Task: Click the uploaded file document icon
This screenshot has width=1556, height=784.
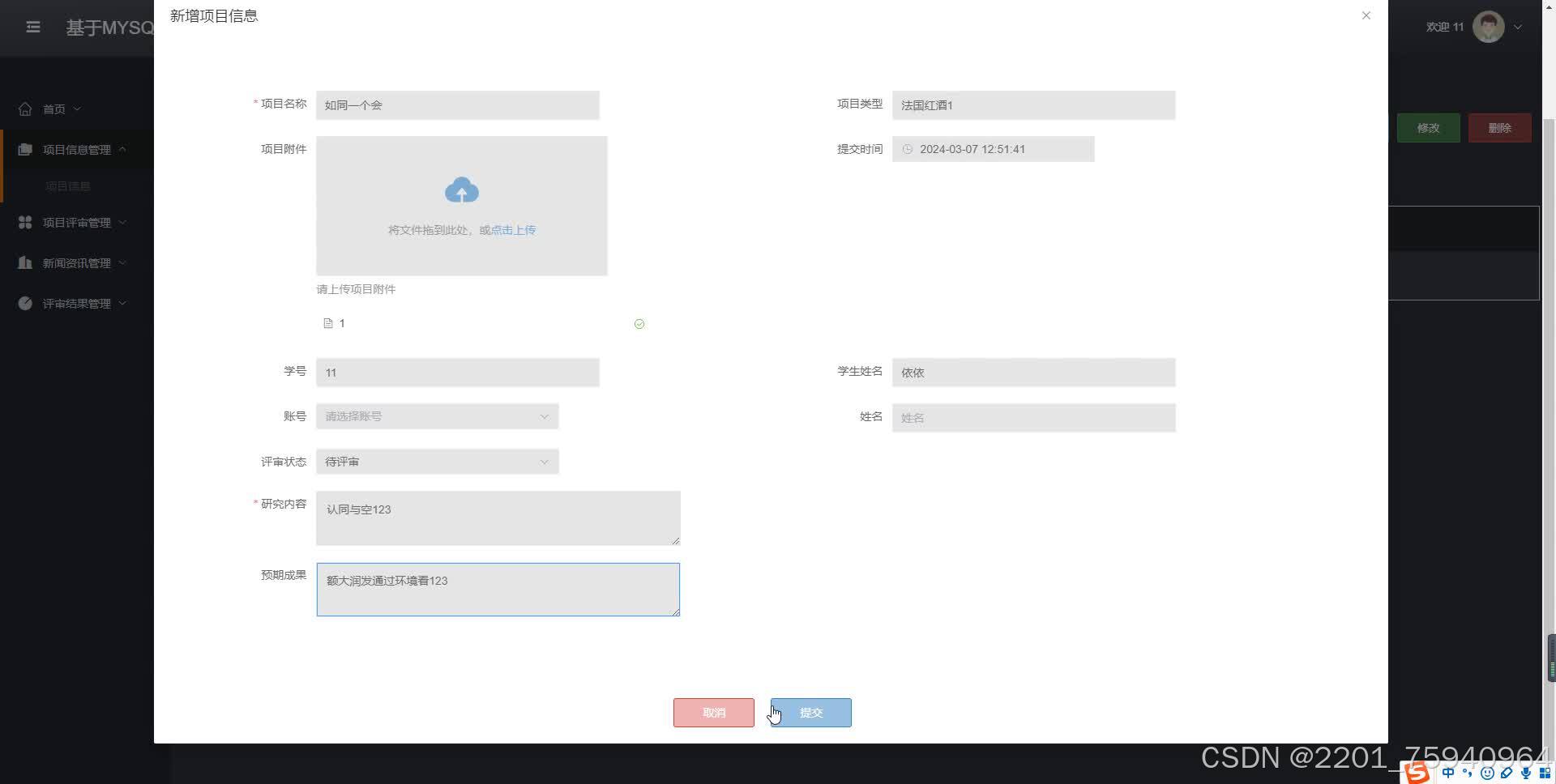Action: click(x=328, y=323)
